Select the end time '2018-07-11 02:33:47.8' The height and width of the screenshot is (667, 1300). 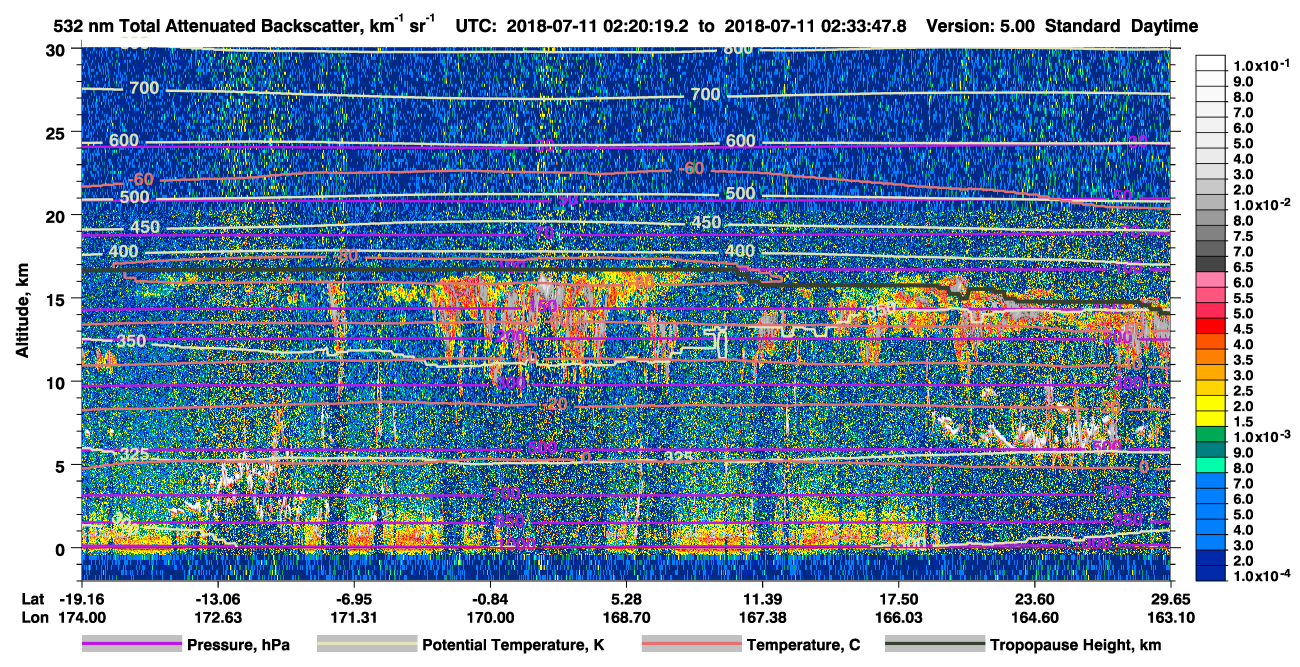[814, 25]
